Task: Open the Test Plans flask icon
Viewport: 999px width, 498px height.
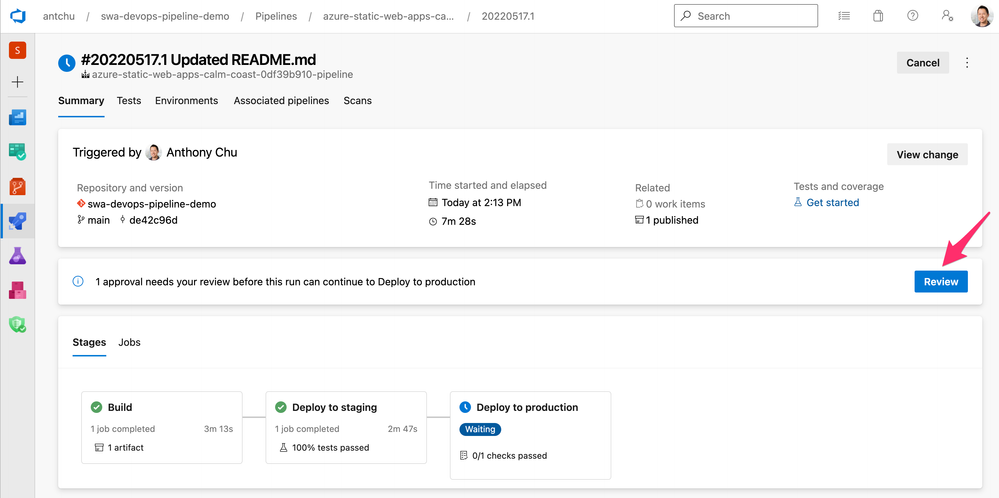Action: click(x=17, y=255)
